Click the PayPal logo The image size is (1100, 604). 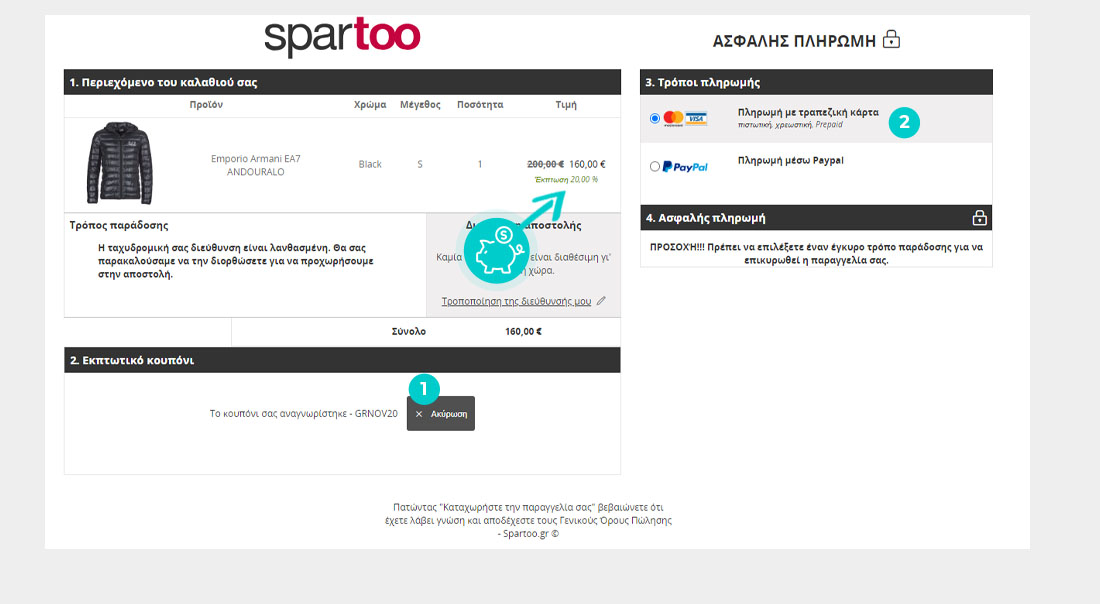point(685,166)
